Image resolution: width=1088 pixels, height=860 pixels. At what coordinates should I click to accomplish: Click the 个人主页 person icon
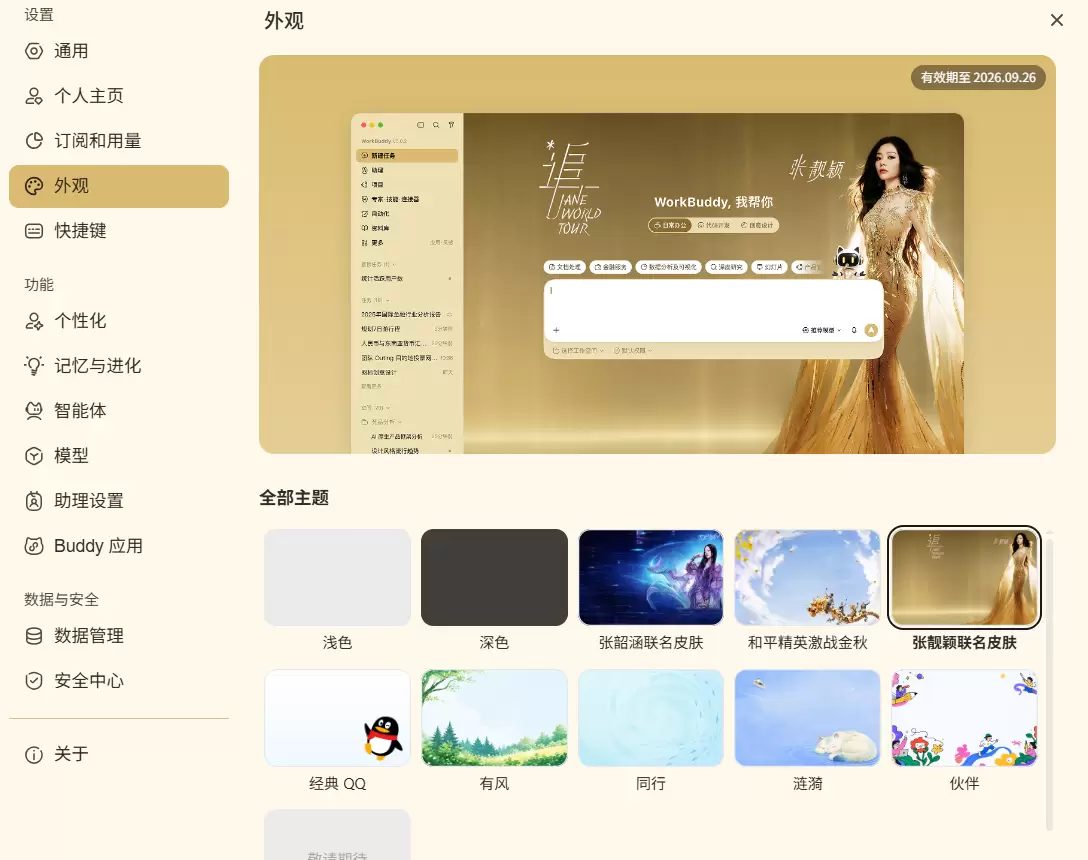34,96
